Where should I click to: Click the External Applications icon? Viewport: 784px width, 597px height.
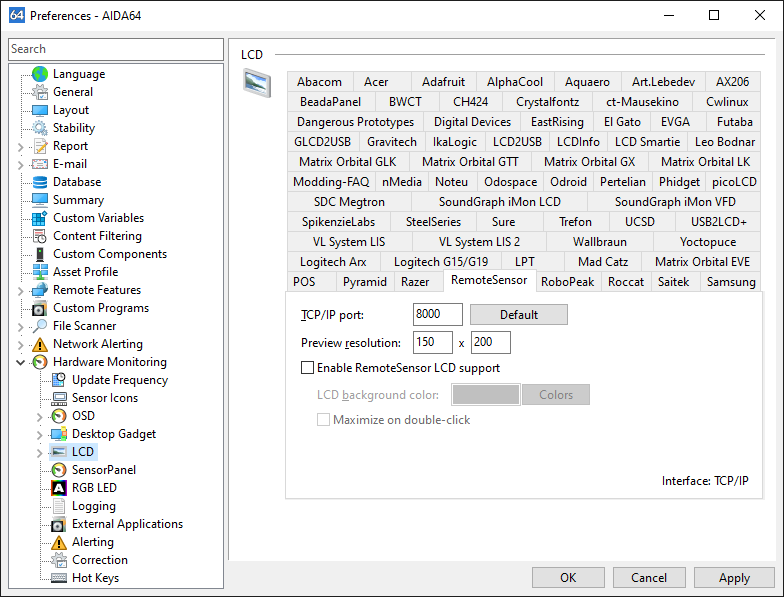[58, 524]
